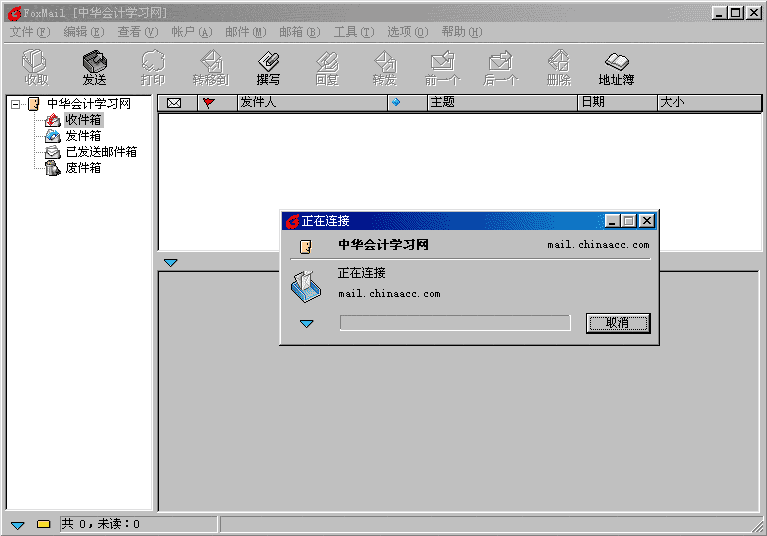This screenshot has width=767, height=536.
Task: Click the 收取 (receive) toolbar icon
Action: (36, 67)
